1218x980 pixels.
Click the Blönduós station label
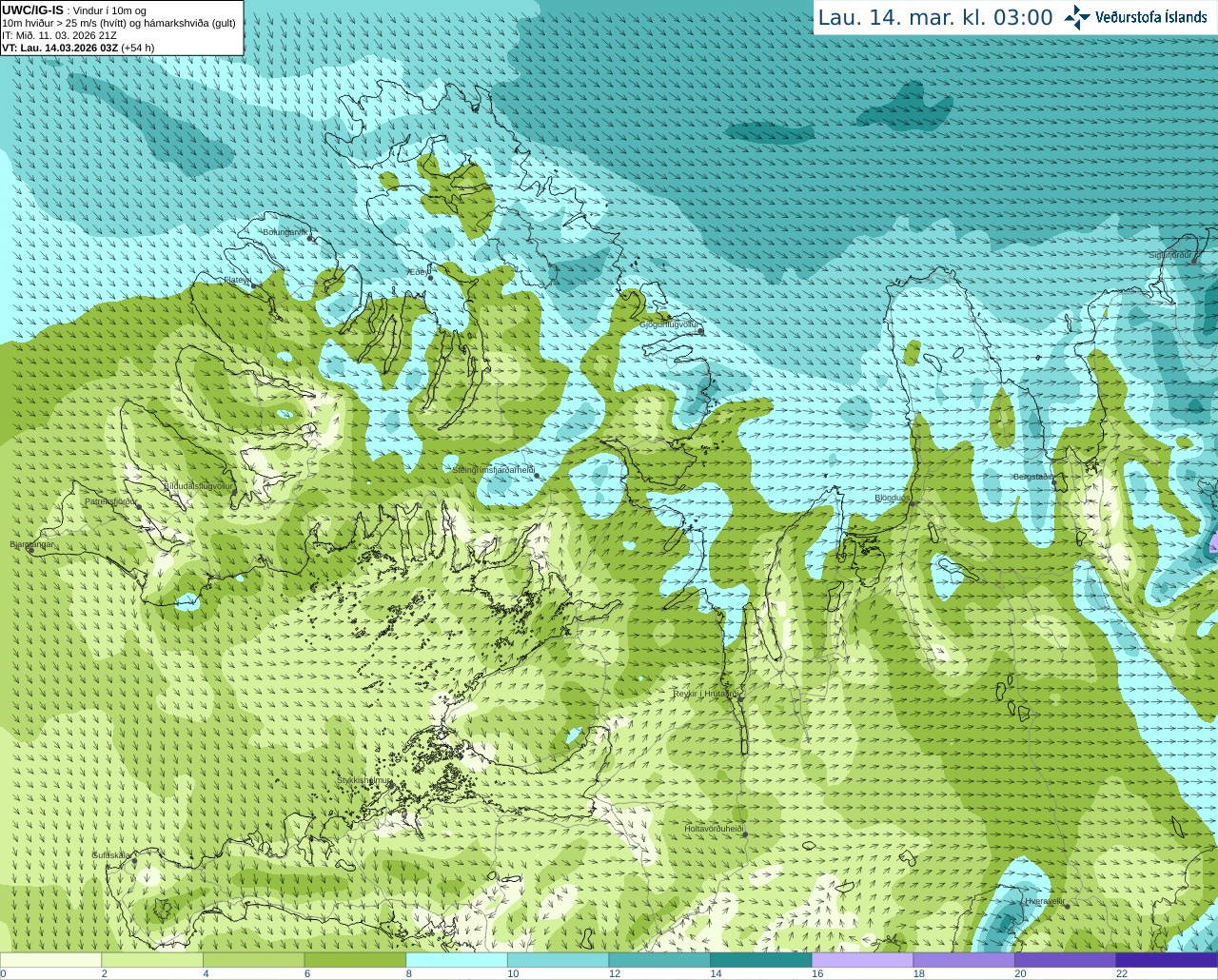pos(893,498)
